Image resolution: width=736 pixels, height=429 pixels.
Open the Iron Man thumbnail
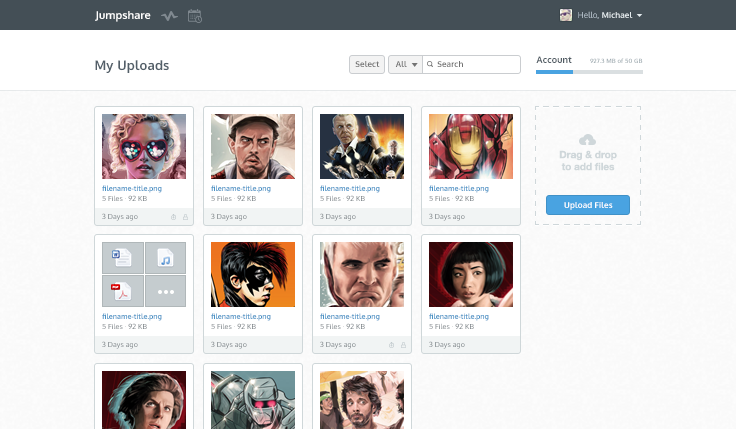[x=471, y=146]
